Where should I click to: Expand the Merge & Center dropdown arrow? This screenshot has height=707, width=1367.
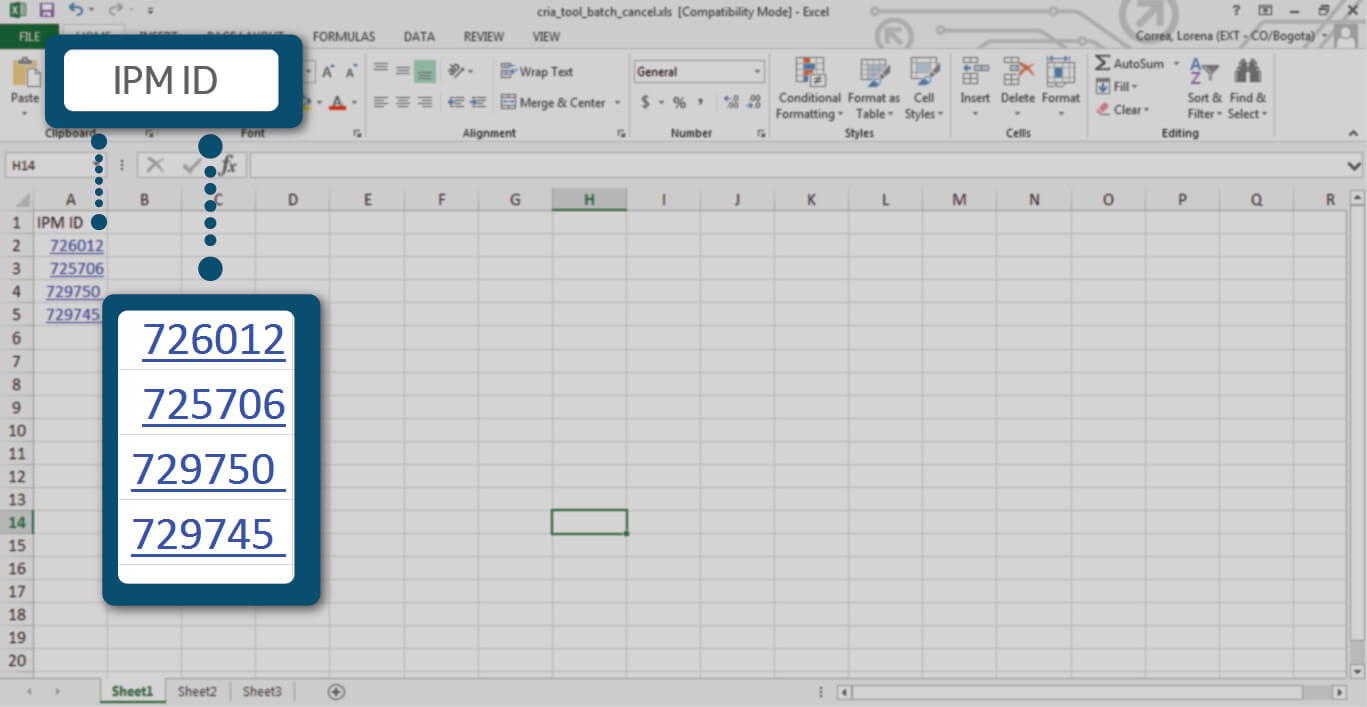coord(617,103)
